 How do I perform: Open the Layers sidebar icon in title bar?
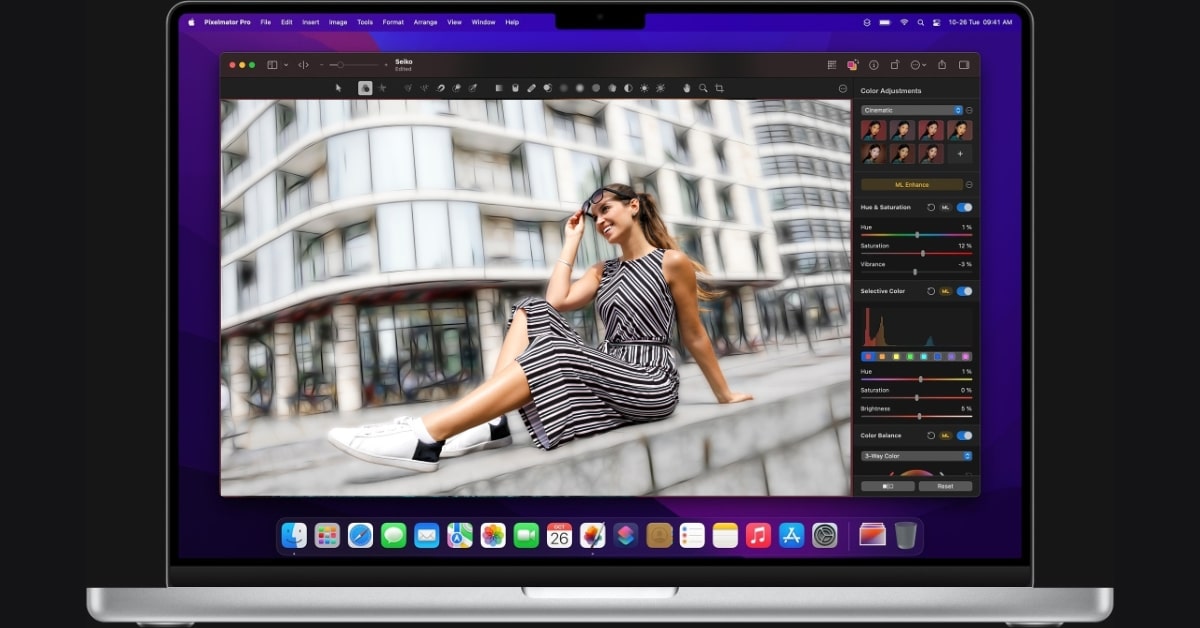point(272,65)
